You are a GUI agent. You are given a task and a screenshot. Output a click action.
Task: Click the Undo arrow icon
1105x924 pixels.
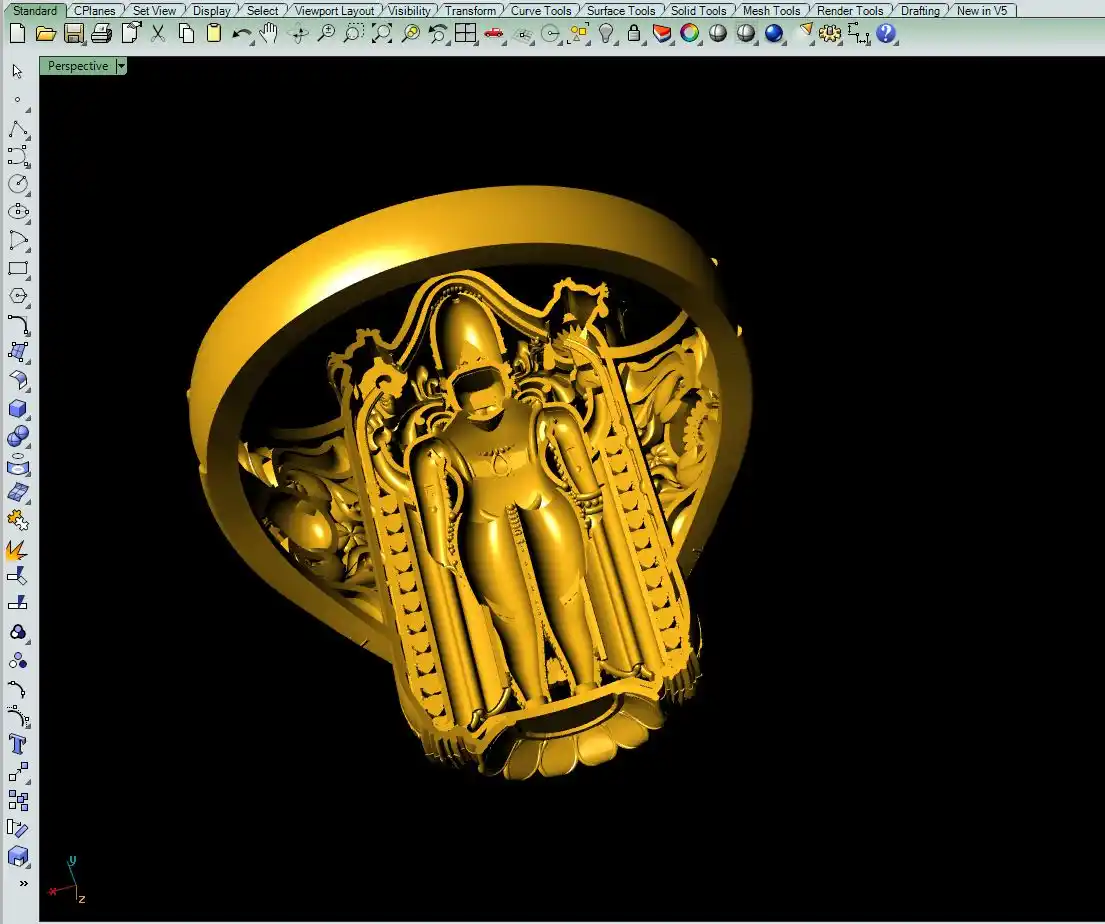241,33
